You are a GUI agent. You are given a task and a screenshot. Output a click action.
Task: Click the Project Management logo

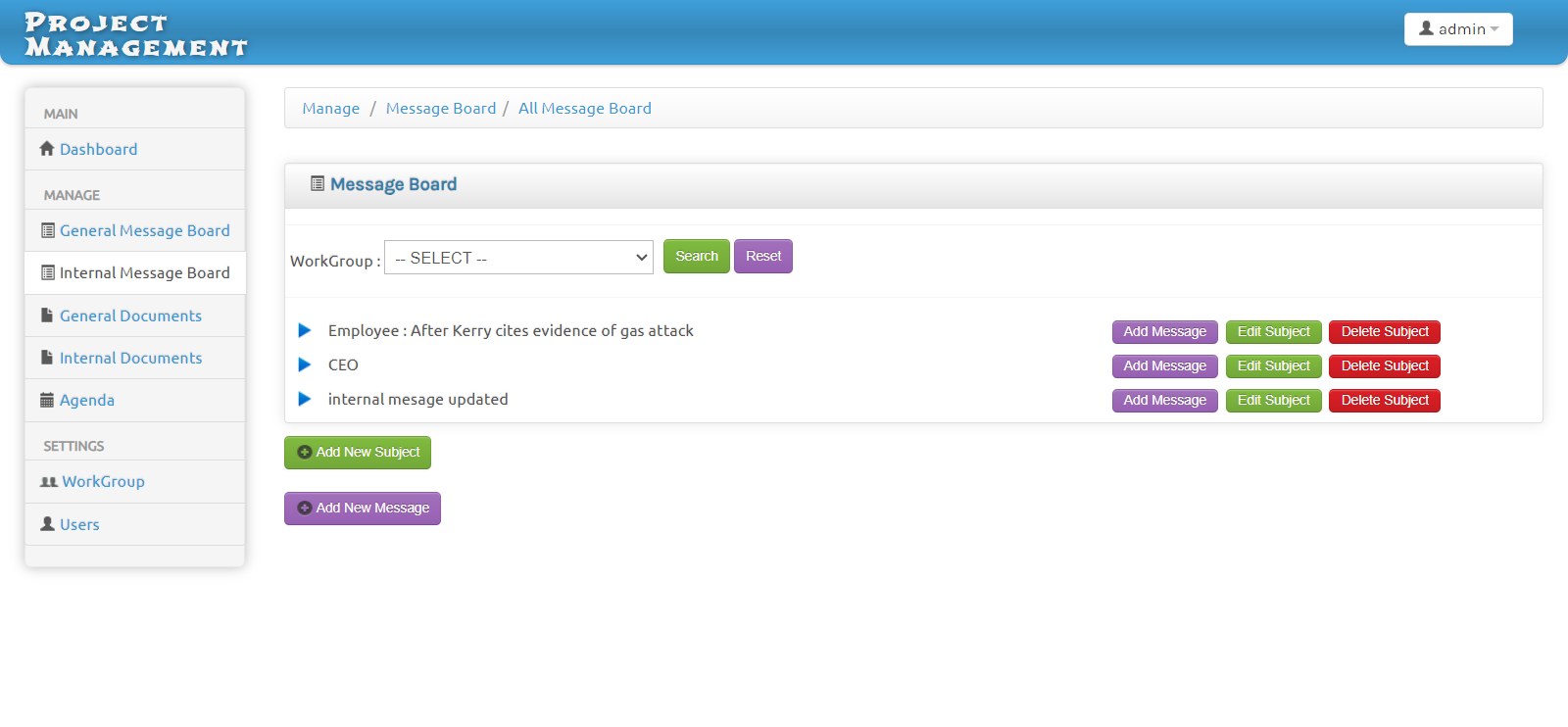pos(136,35)
